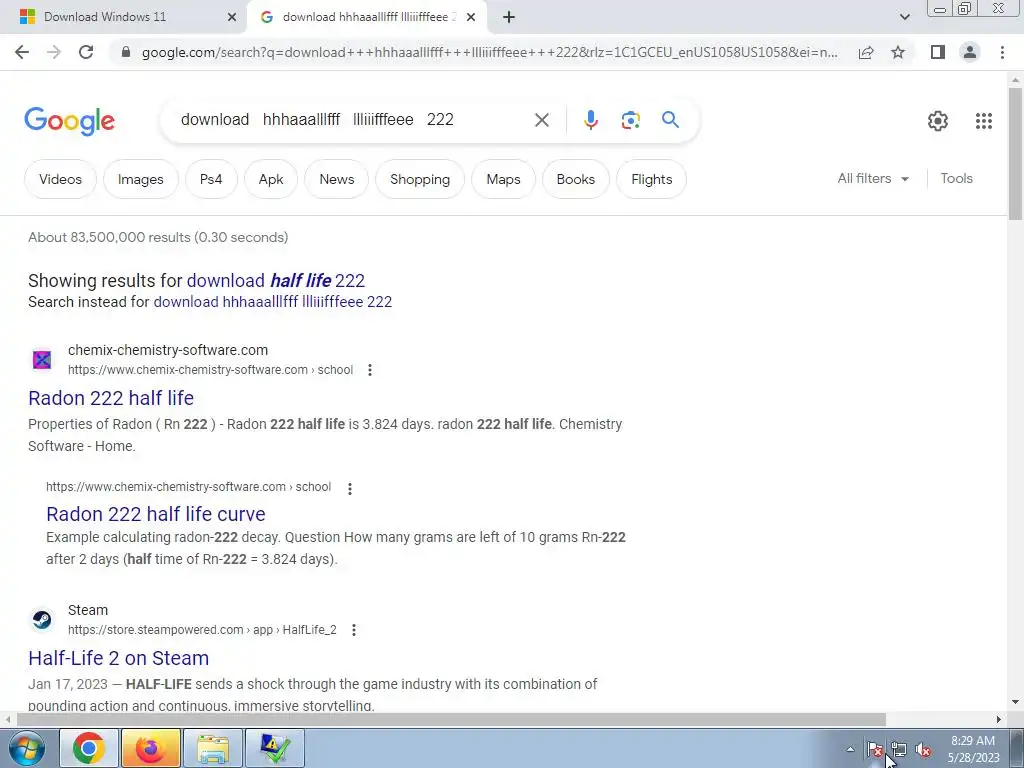Open the Chrome three-dot menu
1024x768 pixels.
pyautogui.click(x=1002, y=52)
